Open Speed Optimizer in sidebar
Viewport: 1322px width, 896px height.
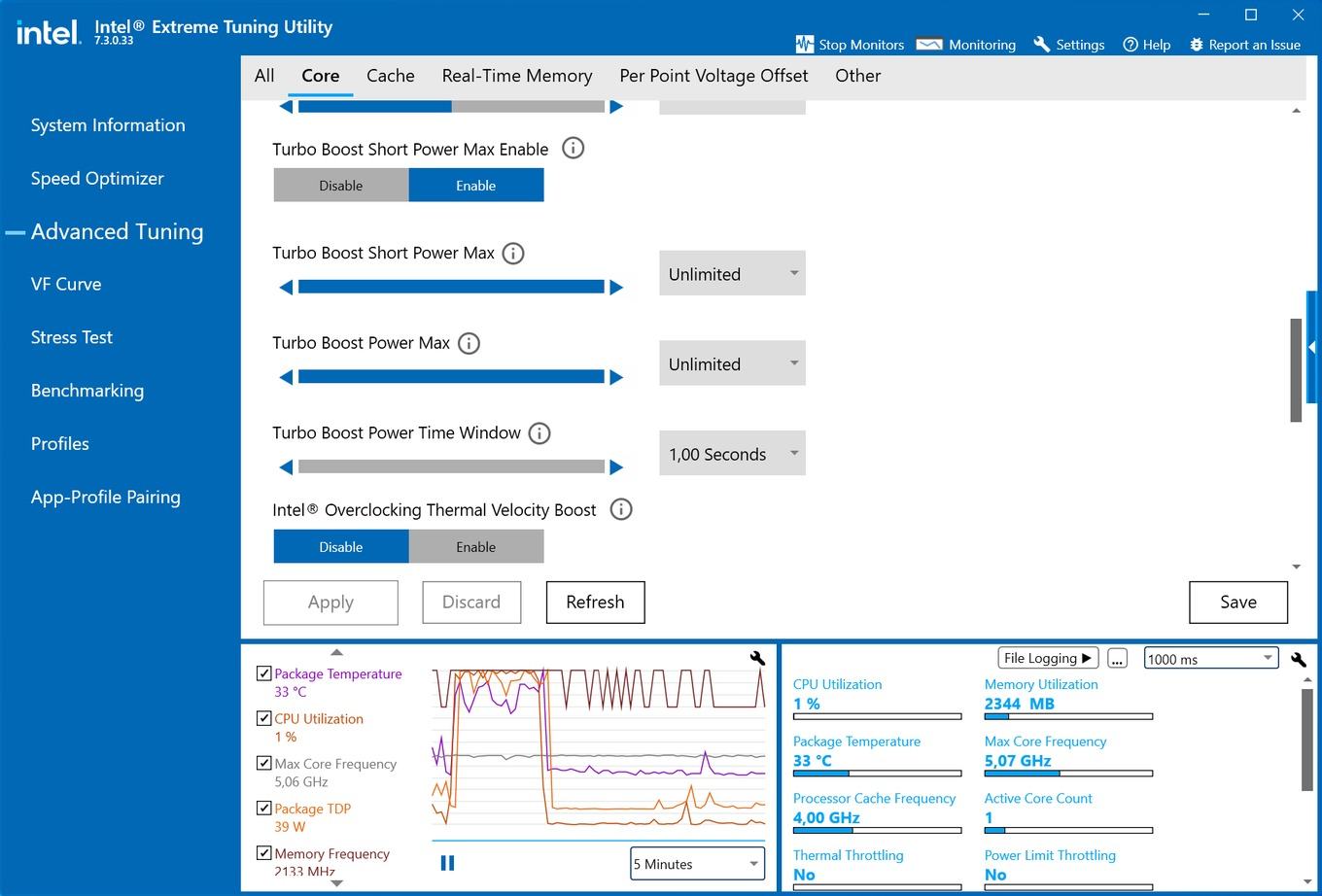97,179
